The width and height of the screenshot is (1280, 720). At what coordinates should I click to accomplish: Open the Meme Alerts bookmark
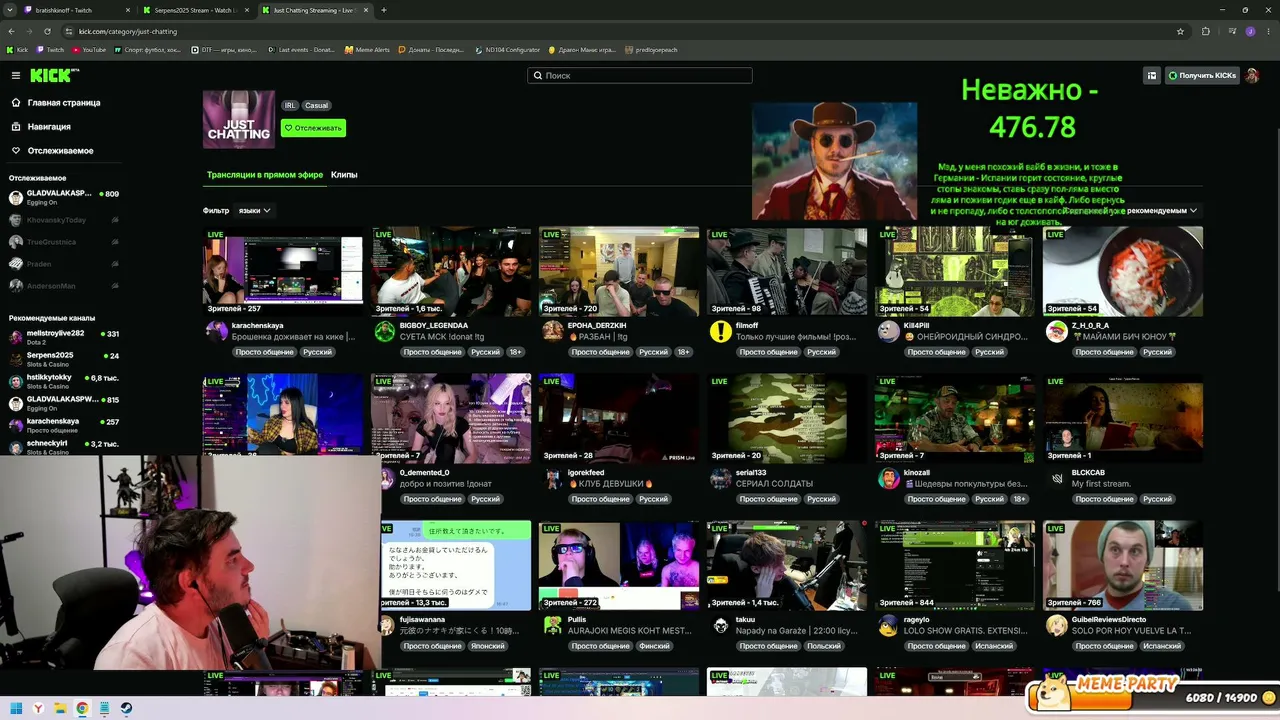tap(367, 50)
